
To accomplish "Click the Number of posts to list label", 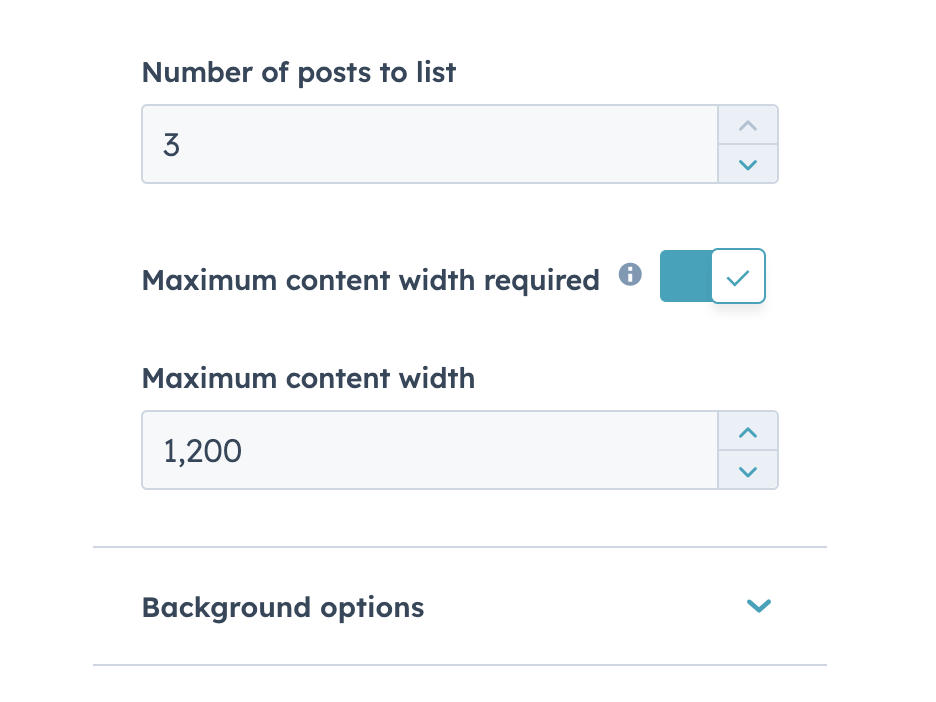I will (x=298, y=72).
